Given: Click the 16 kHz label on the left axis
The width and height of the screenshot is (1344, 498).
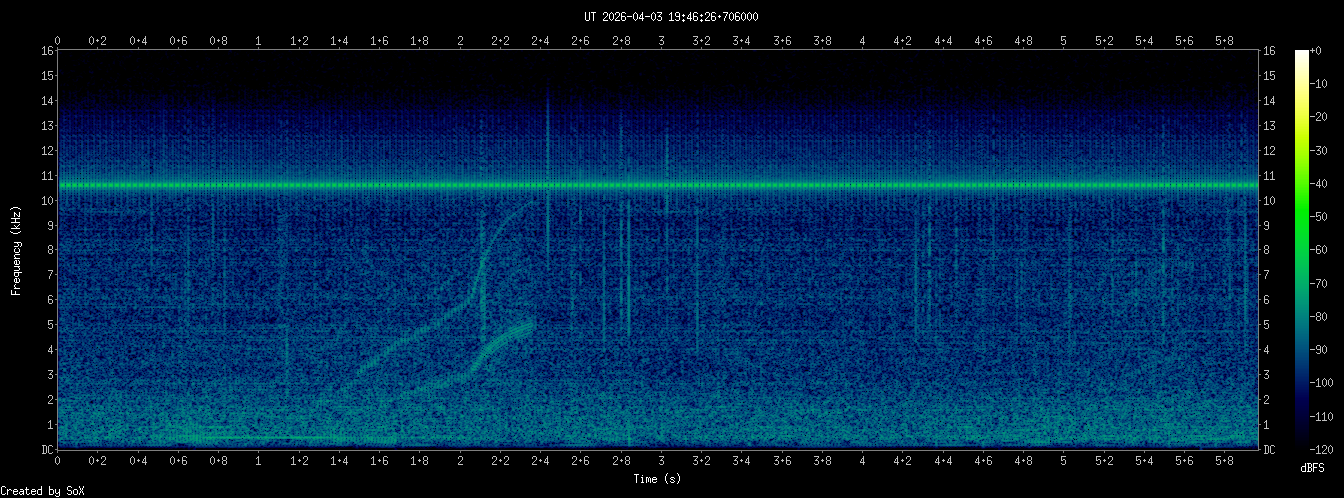Looking at the screenshot, I should click(47, 51).
